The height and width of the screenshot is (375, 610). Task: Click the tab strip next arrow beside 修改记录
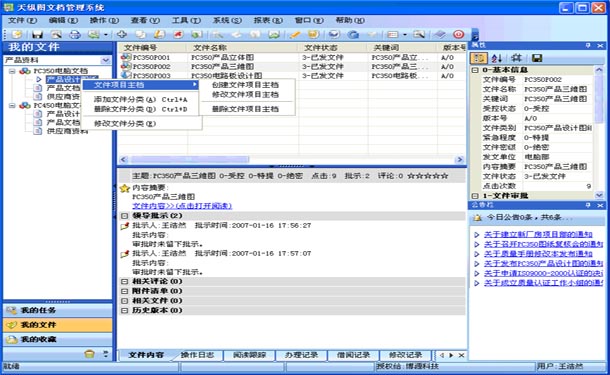[x=451, y=355]
